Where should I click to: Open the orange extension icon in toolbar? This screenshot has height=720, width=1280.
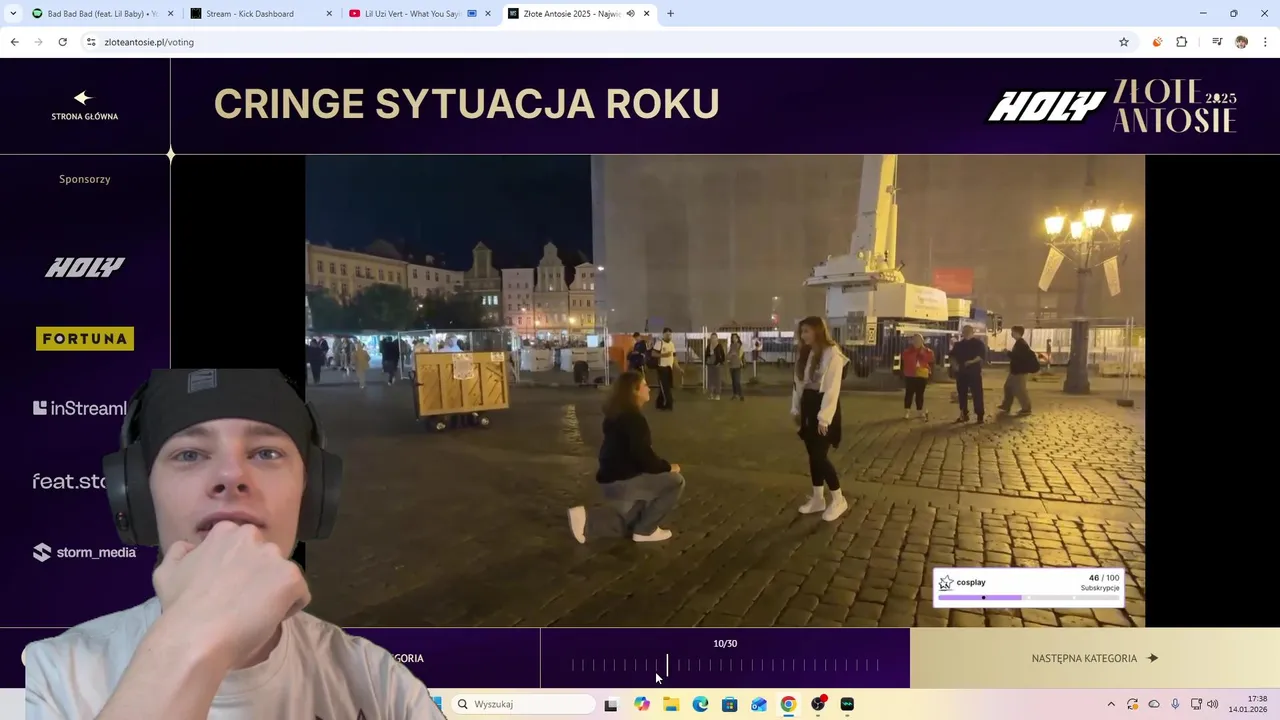pyautogui.click(x=1157, y=42)
